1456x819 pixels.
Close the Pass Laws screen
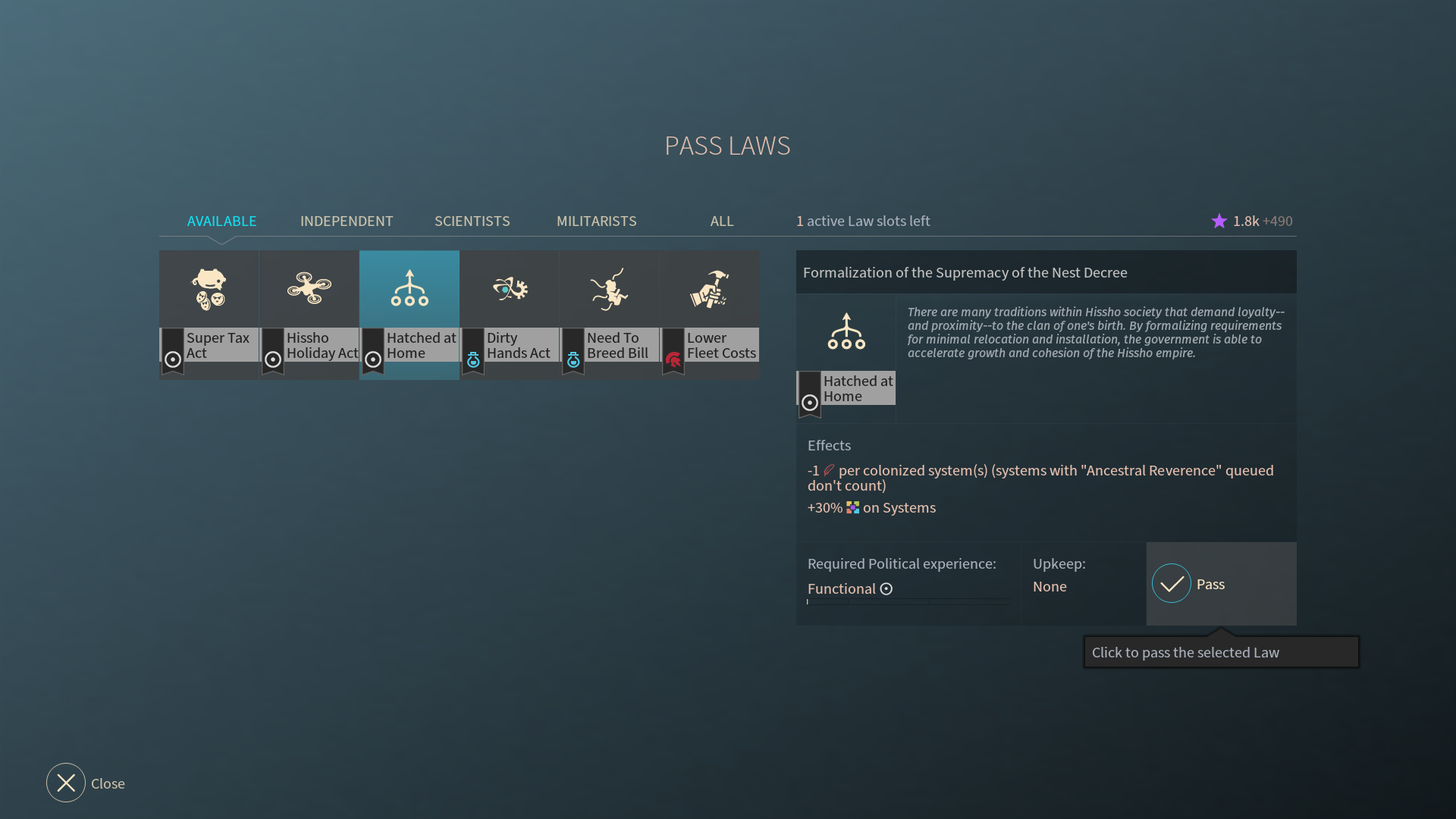tap(66, 783)
